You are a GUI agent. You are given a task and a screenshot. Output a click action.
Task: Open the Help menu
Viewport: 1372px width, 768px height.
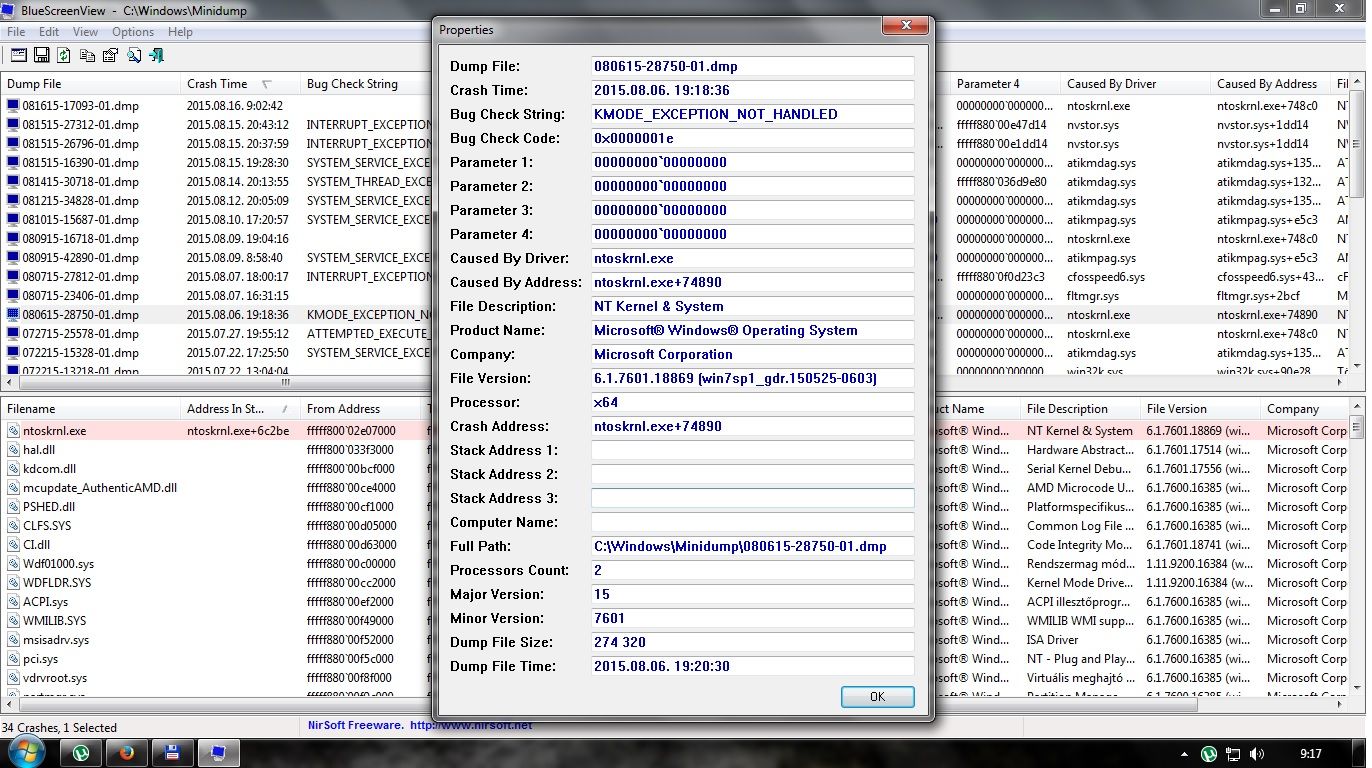[180, 32]
